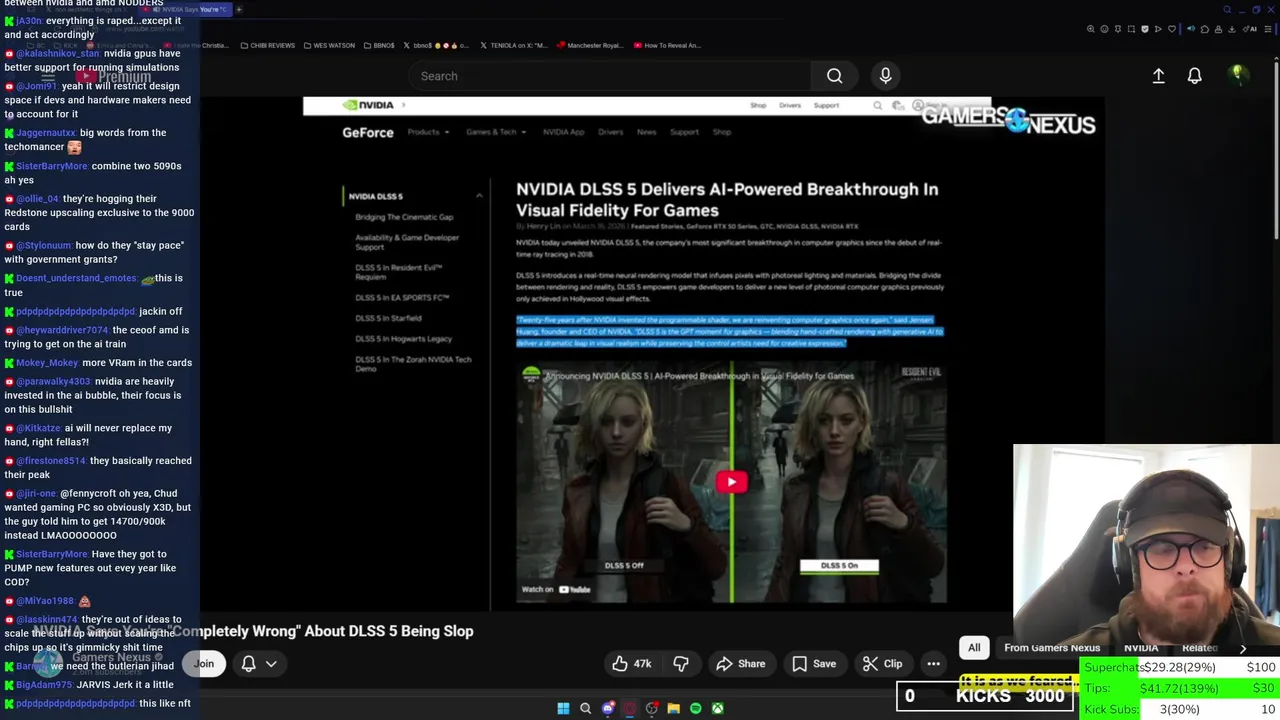Open DLSS 5 In Starfield sidebar link
This screenshot has height=720, width=1280.
[x=388, y=318]
